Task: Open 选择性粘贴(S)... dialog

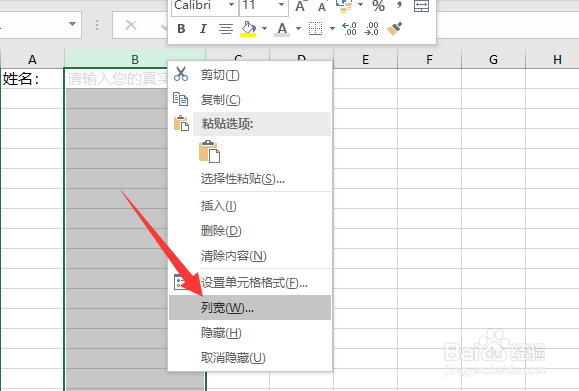Action: (250, 179)
